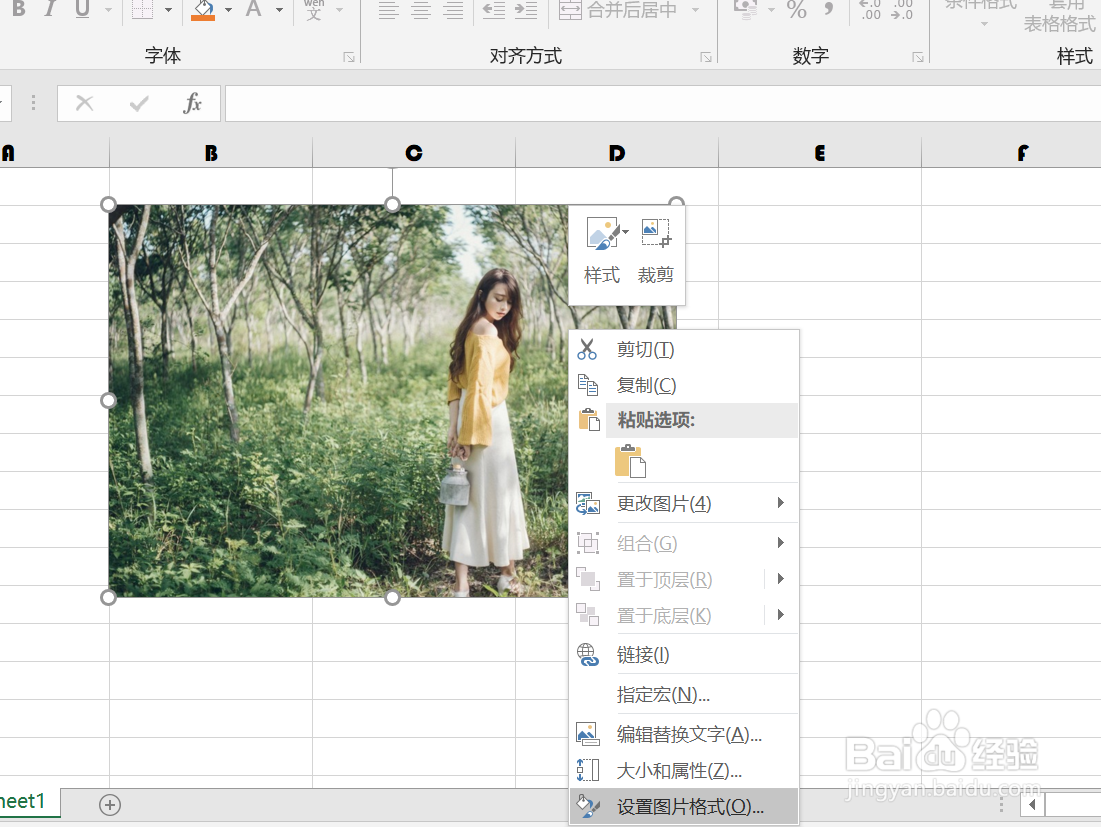Click accounting number format icon
This screenshot has width=1101, height=827.
coord(744,9)
